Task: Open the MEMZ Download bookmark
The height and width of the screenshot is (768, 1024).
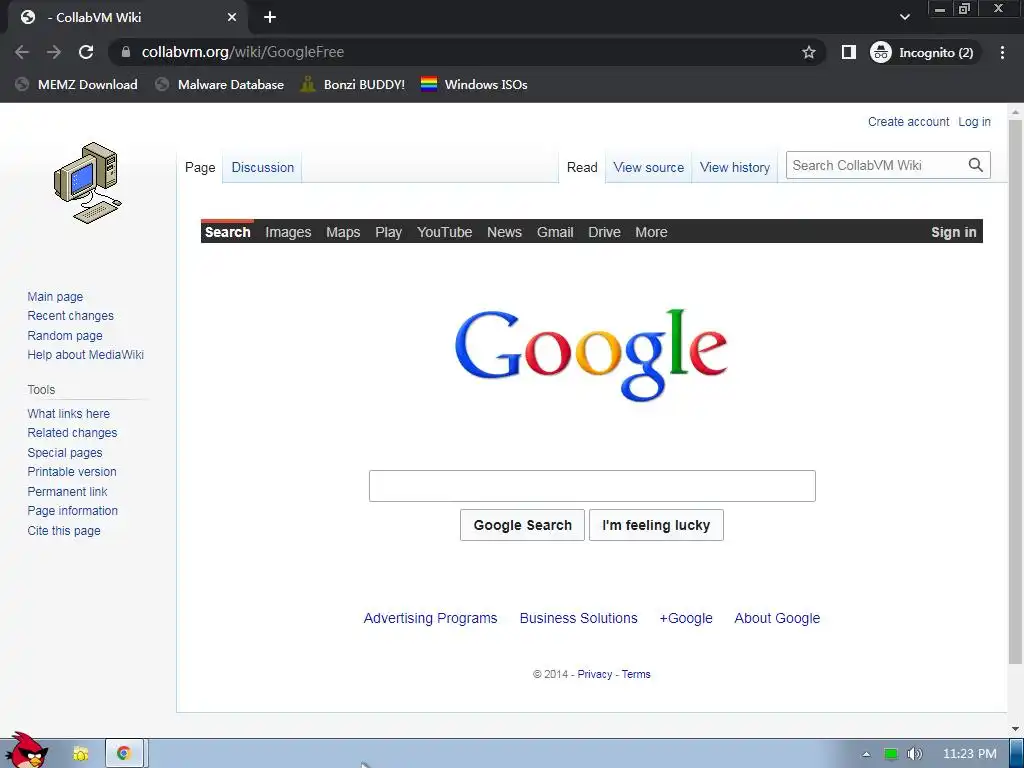Action: coord(76,84)
